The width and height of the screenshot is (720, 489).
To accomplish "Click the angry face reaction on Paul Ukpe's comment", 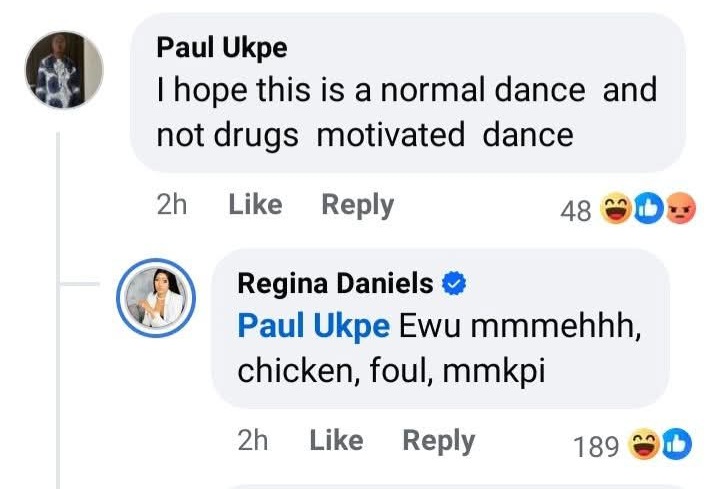I will coord(679,210).
